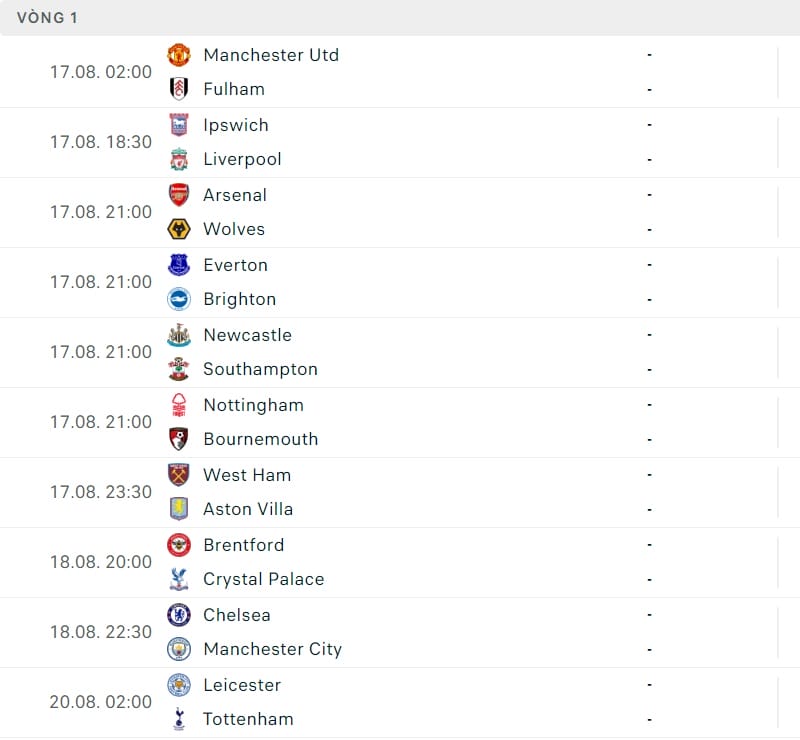The image size is (800, 740).
Task: Select the Vòng 1 round header
Action: tap(47, 18)
